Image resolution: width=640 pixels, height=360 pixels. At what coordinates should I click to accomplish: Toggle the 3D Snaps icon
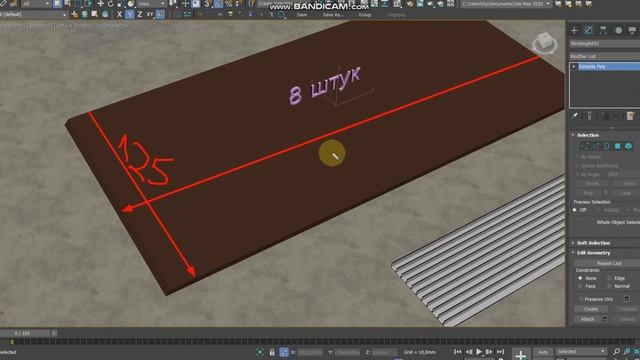208,4
